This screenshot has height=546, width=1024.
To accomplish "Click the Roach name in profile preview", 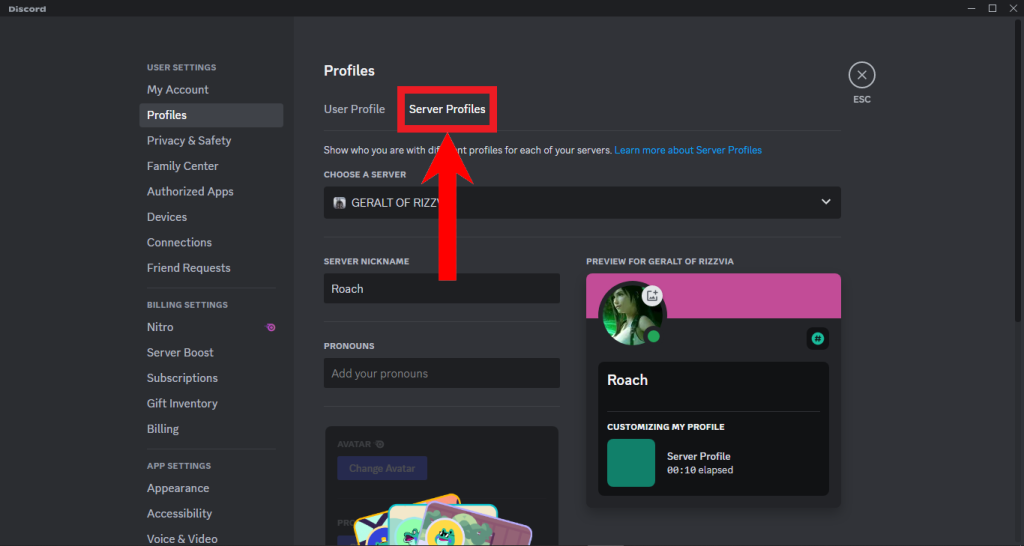I will (628, 380).
